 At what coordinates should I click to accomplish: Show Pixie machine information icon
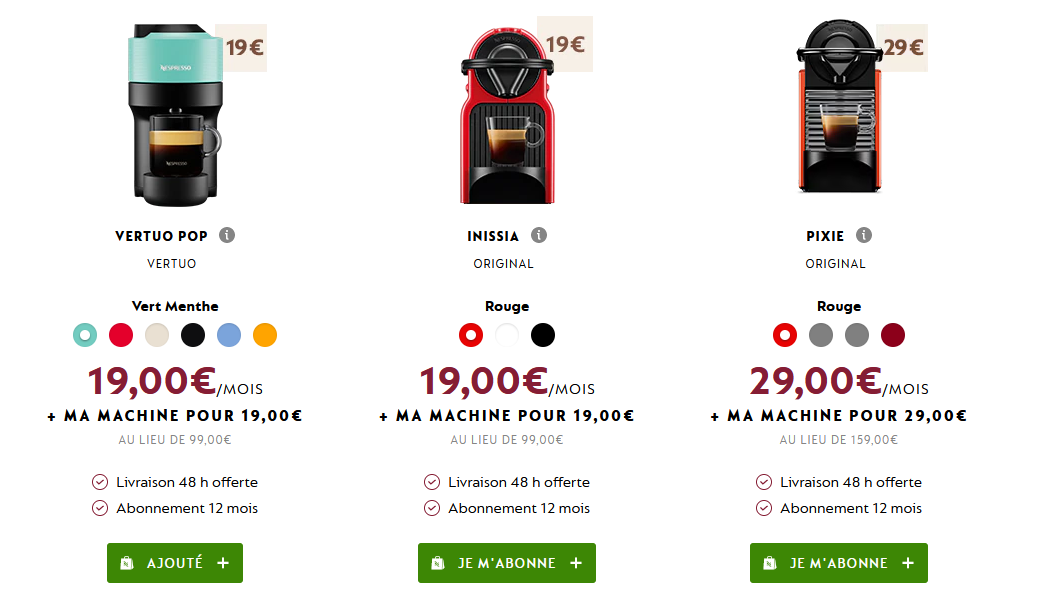pos(864,236)
